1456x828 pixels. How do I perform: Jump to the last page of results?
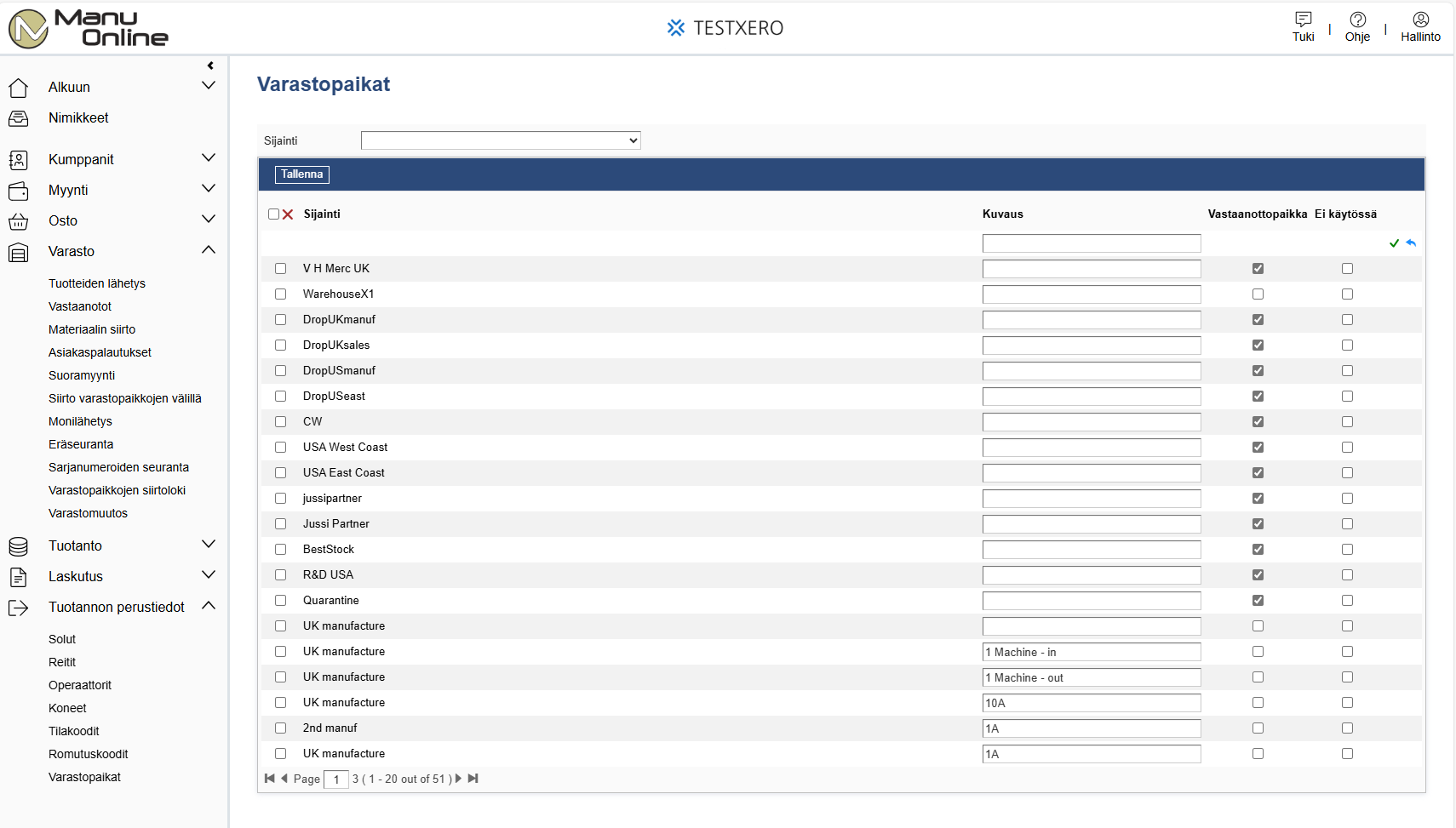pyautogui.click(x=473, y=779)
